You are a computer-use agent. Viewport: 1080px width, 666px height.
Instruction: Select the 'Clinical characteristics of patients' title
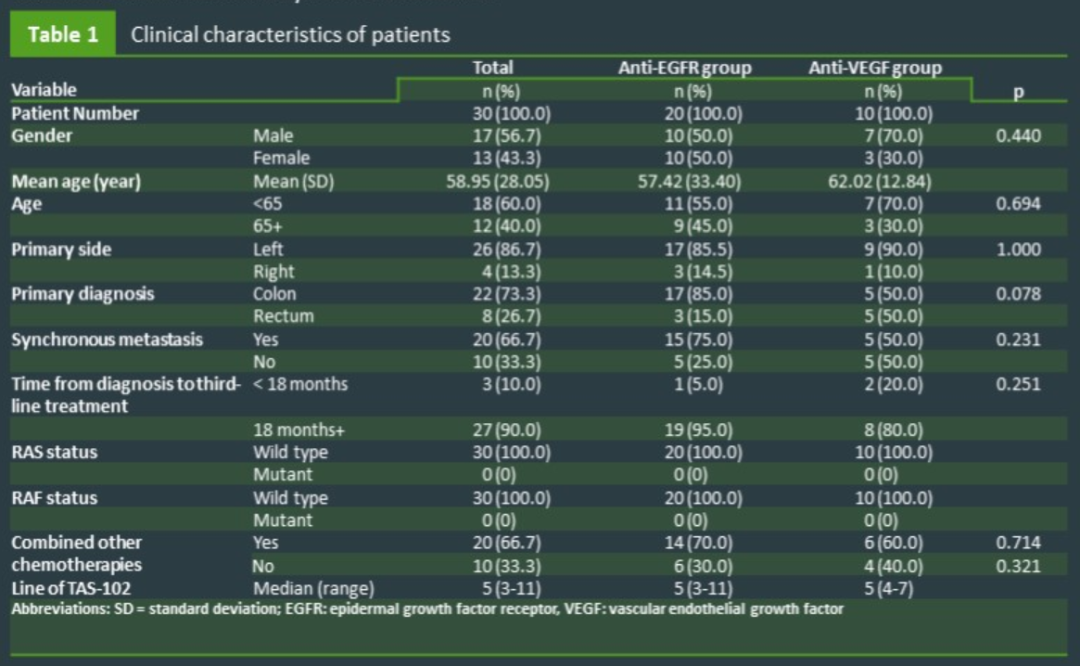coord(290,35)
